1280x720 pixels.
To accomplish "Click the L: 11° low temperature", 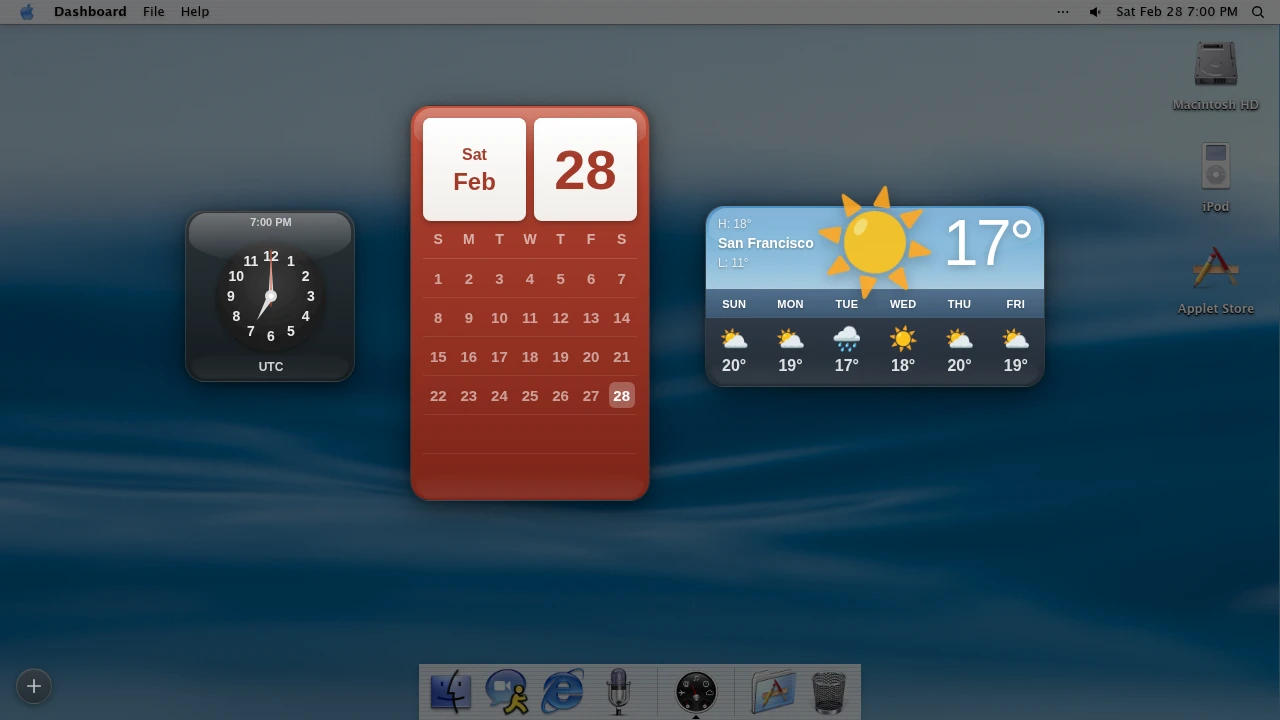I will (x=733, y=263).
